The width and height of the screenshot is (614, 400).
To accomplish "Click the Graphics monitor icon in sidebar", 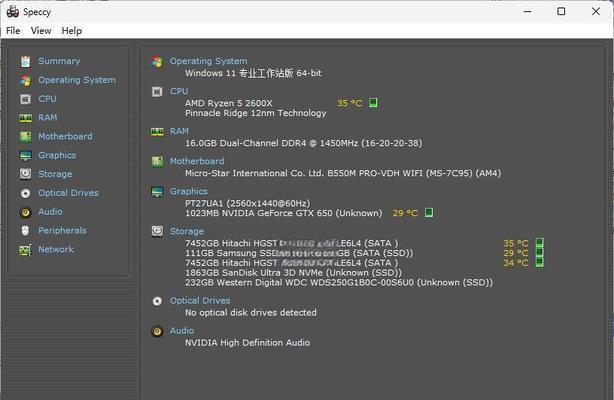I will [x=25, y=156].
